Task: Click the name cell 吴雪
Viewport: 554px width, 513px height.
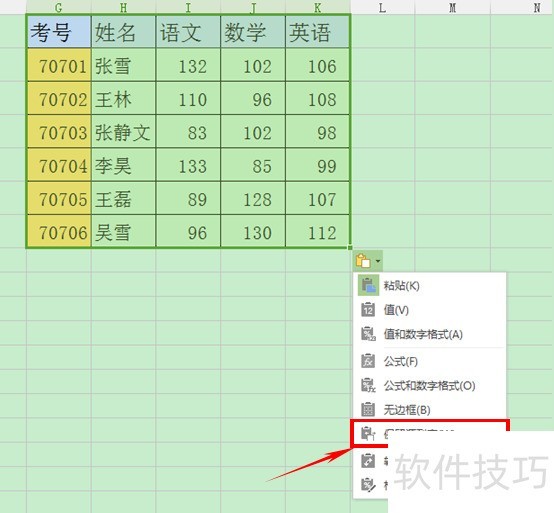Action: tap(123, 231)
